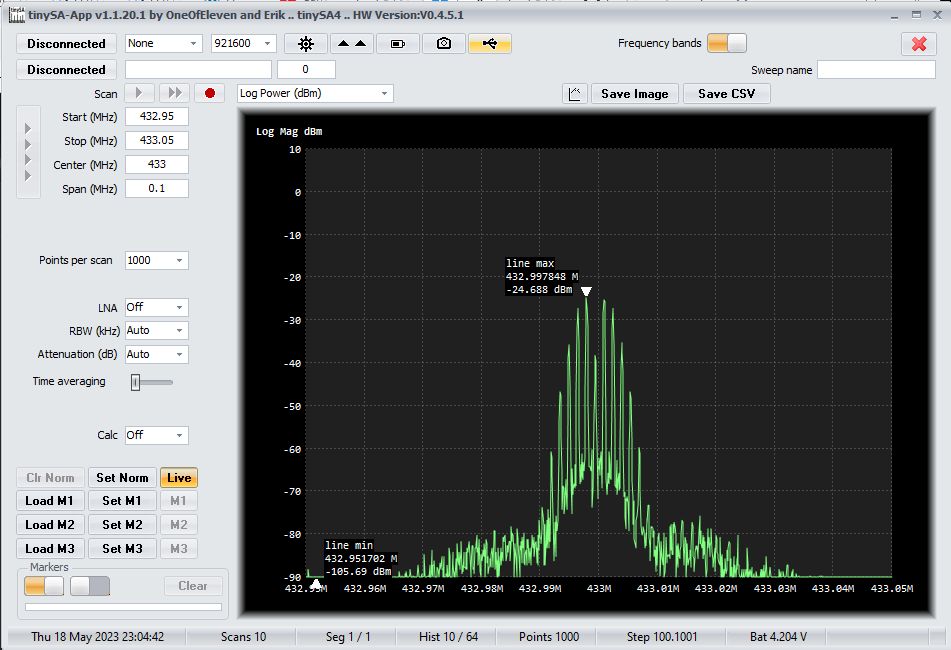This screenshot has height=650, width=951.
Task: Click the brightness sun icon button
Action: pos(306,44)
